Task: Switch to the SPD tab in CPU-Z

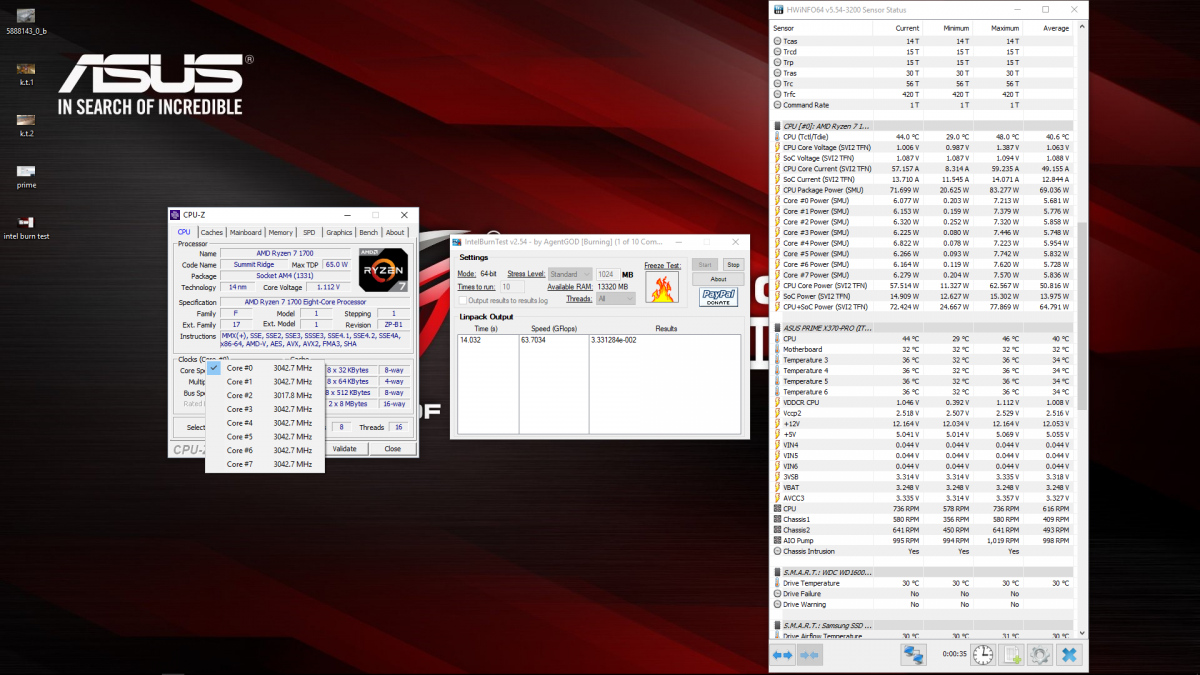Action: point(309,232)
